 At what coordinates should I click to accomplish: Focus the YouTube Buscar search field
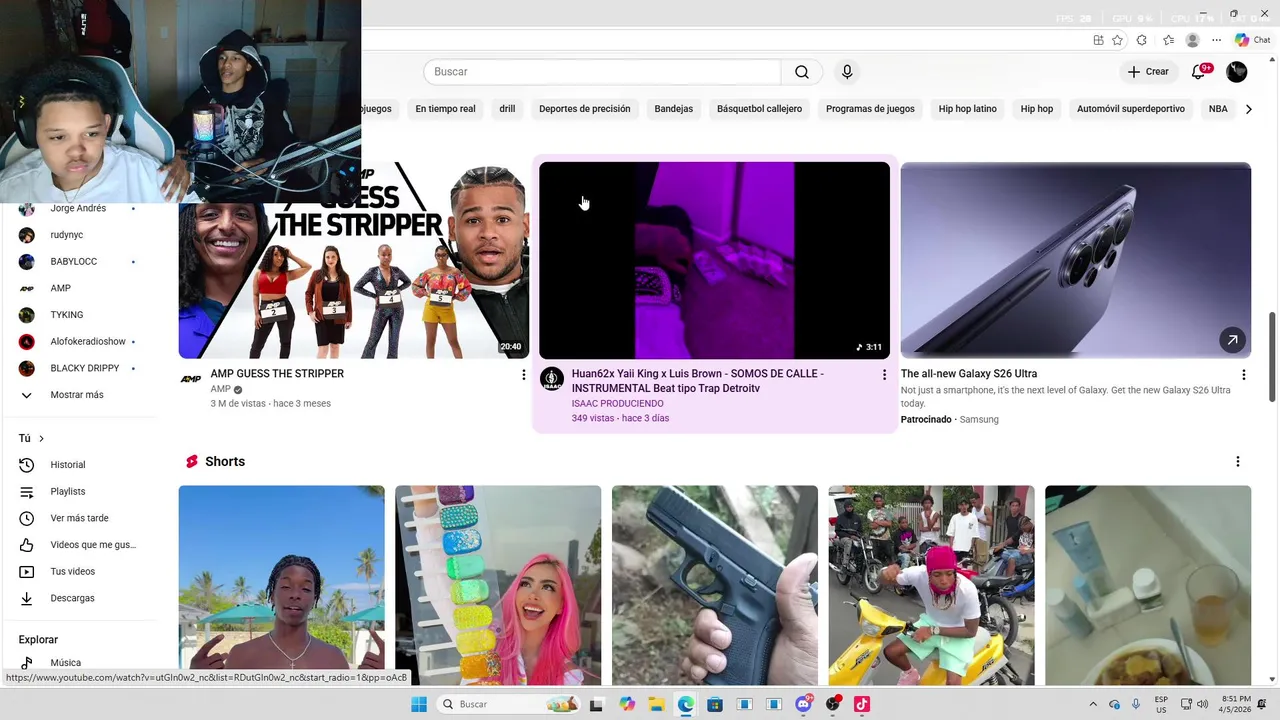point(602,72)
